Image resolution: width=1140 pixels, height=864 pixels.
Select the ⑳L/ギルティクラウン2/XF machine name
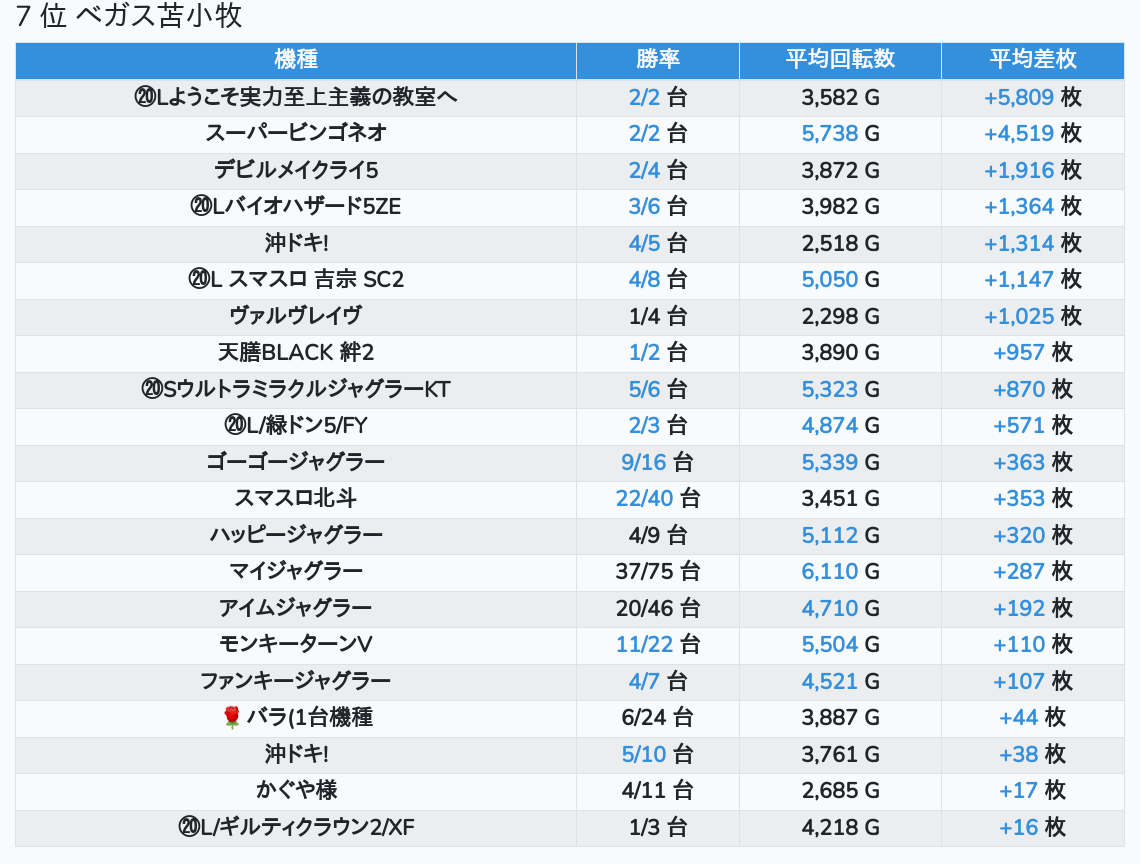point(296,828)
